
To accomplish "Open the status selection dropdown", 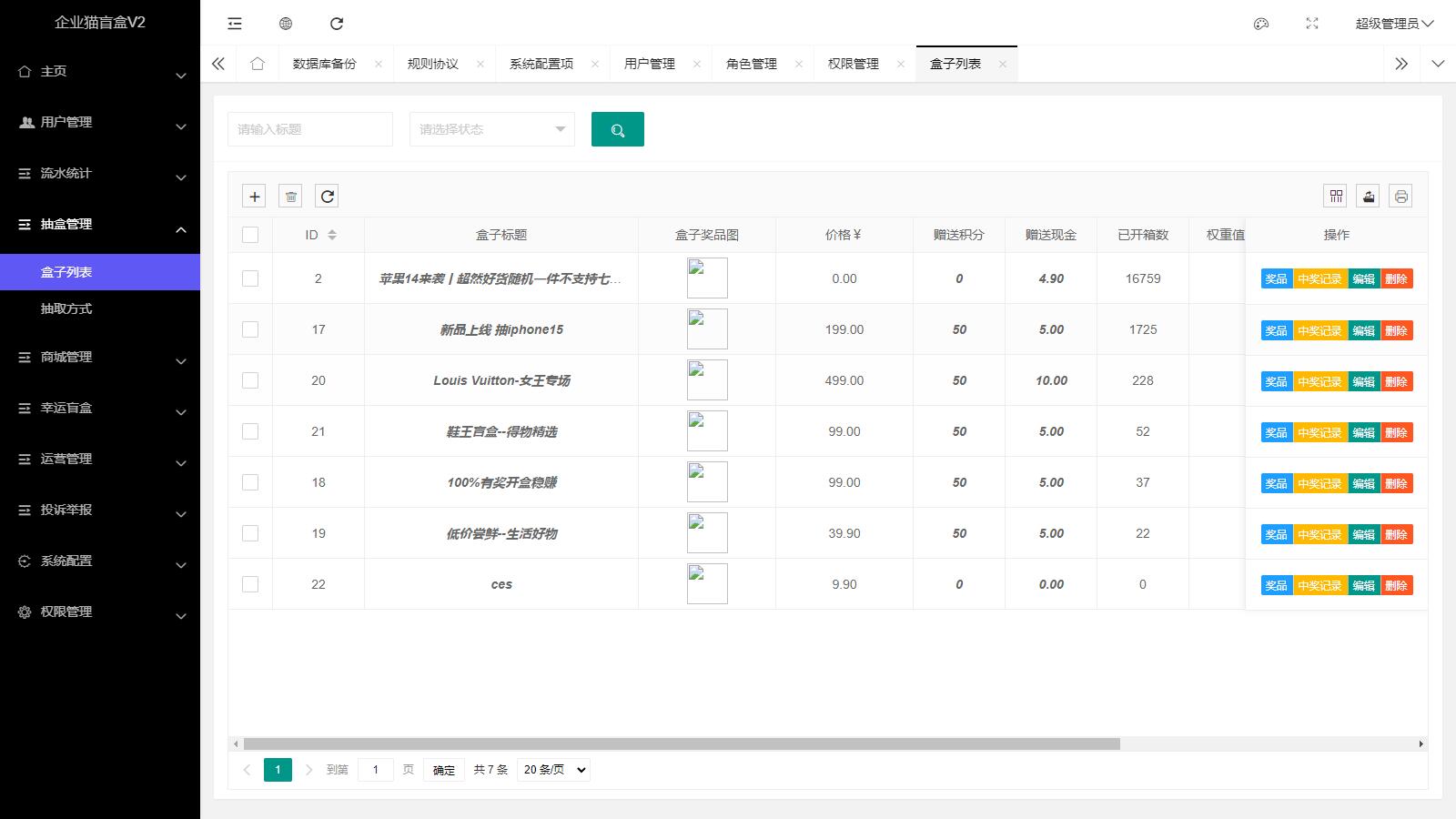I will [x=491, y=129].
